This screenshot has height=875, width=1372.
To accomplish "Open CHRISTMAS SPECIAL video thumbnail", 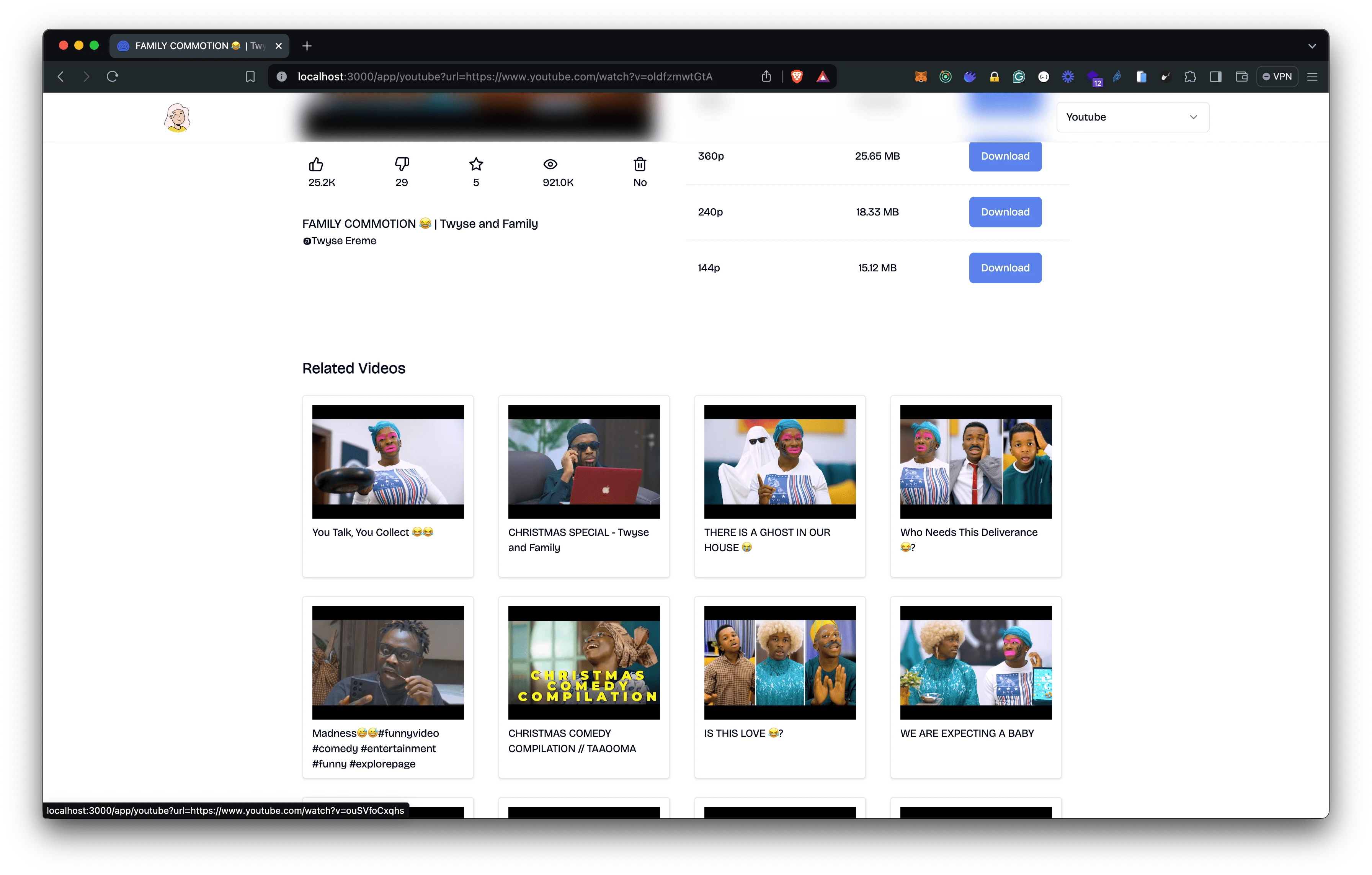I will pyautogui.click(x=583, y=462).
